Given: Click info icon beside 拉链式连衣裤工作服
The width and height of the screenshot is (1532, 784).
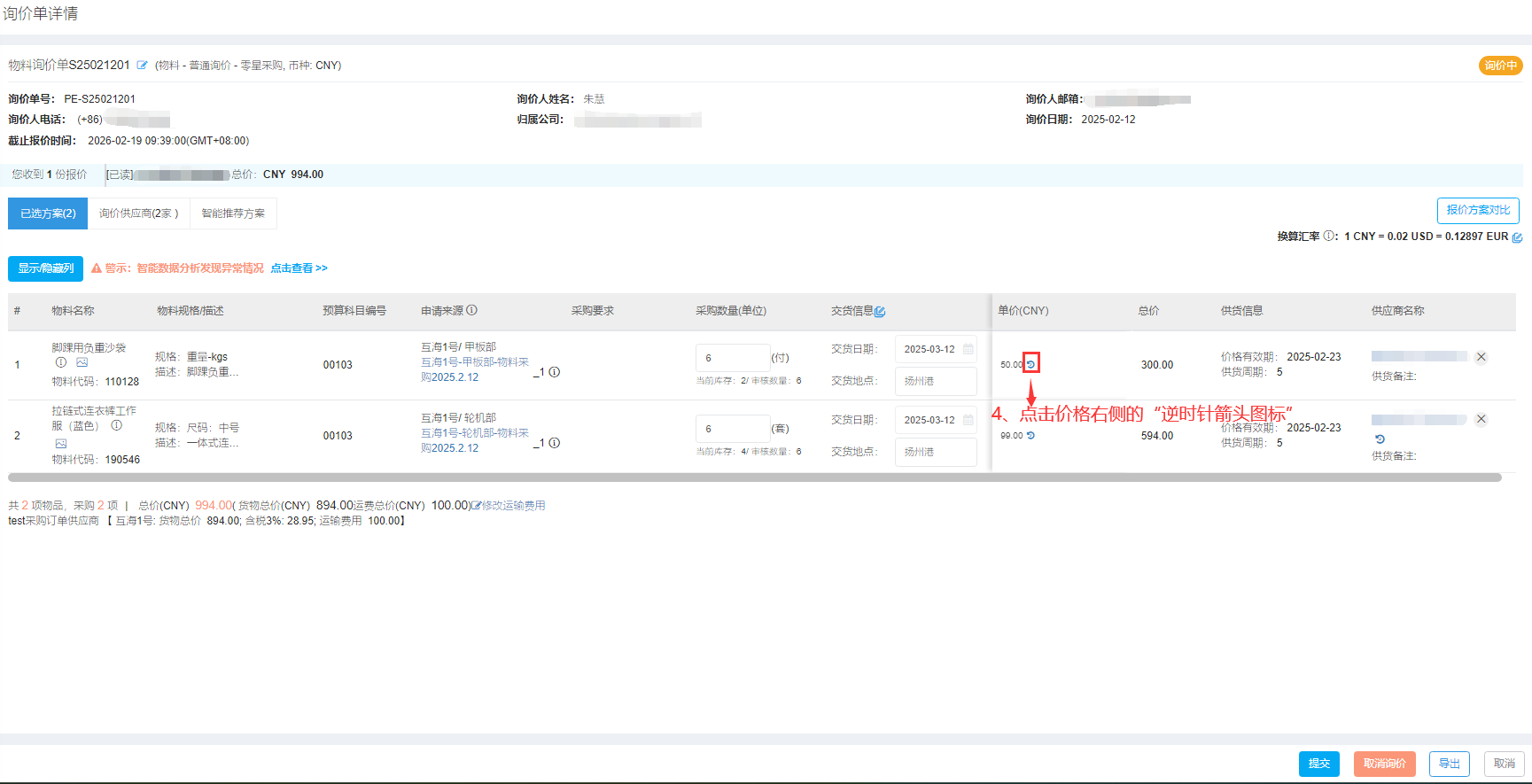Looking at the screenshot, I should [x=116, y=425].
